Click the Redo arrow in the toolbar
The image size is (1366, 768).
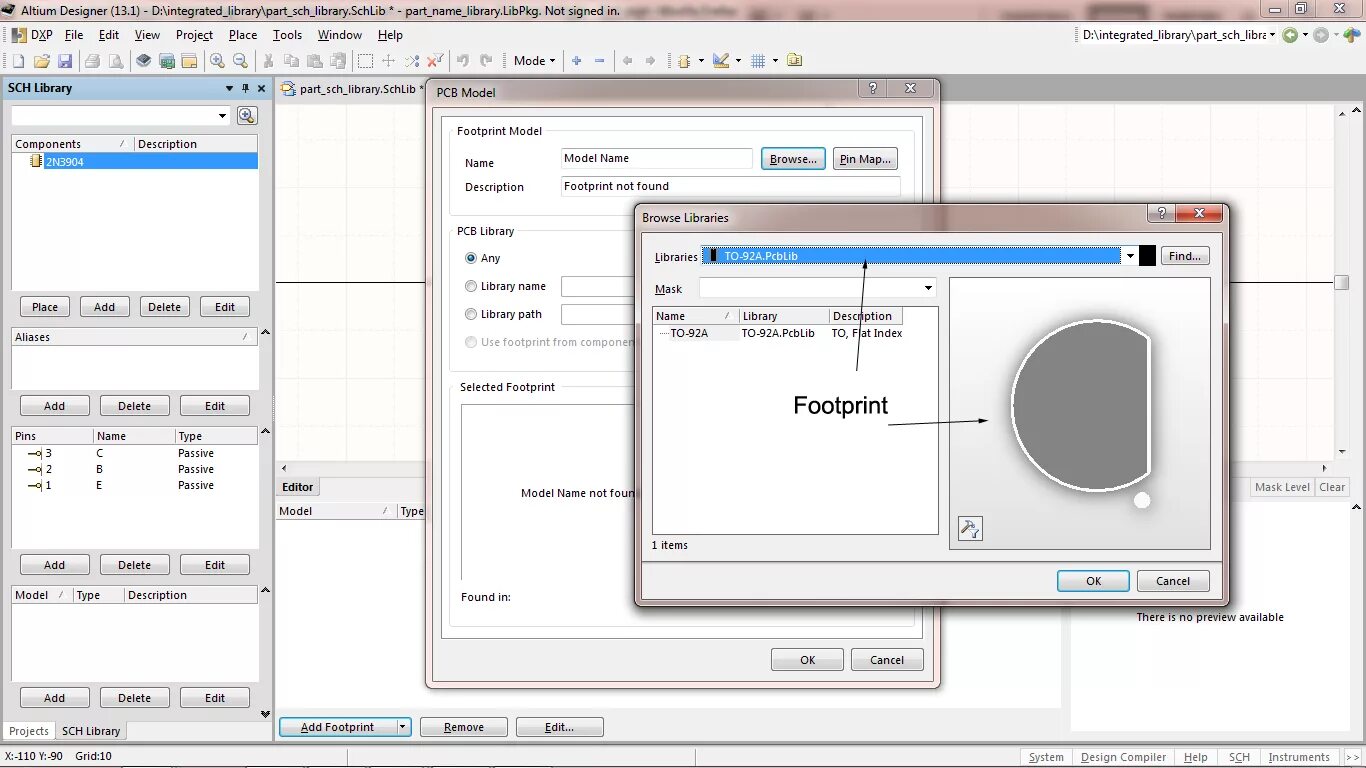coord(486,61)
